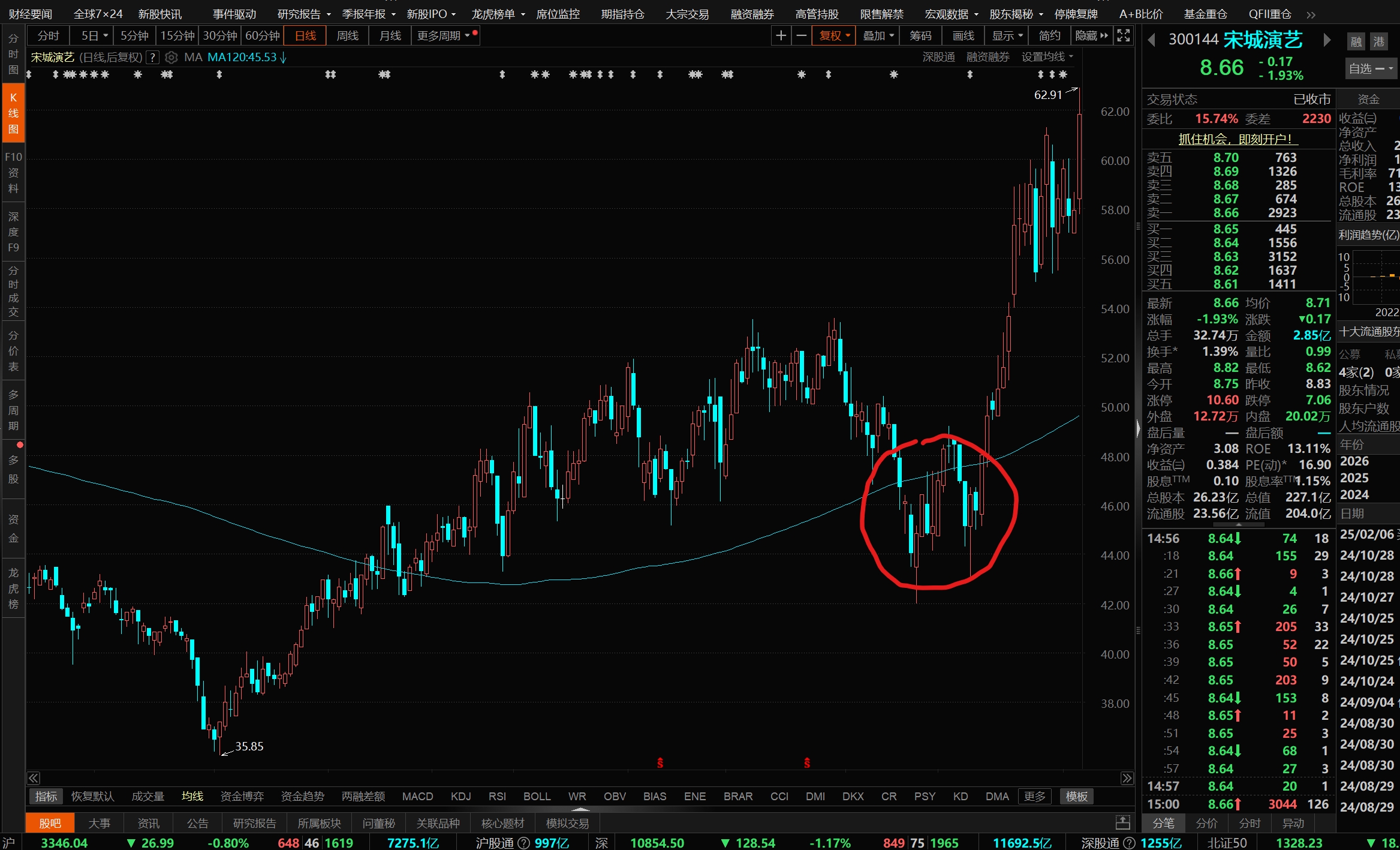Enter fullscreen chart with expand icon

(1124, 36)
